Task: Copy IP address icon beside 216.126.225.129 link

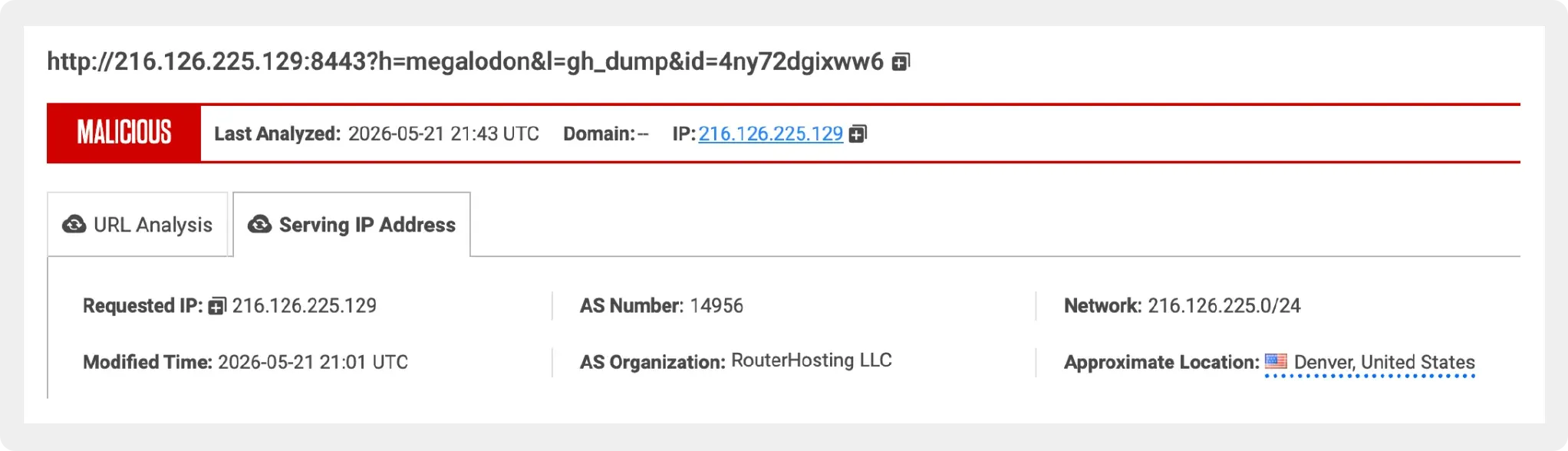Action: [x=858, y=133]
